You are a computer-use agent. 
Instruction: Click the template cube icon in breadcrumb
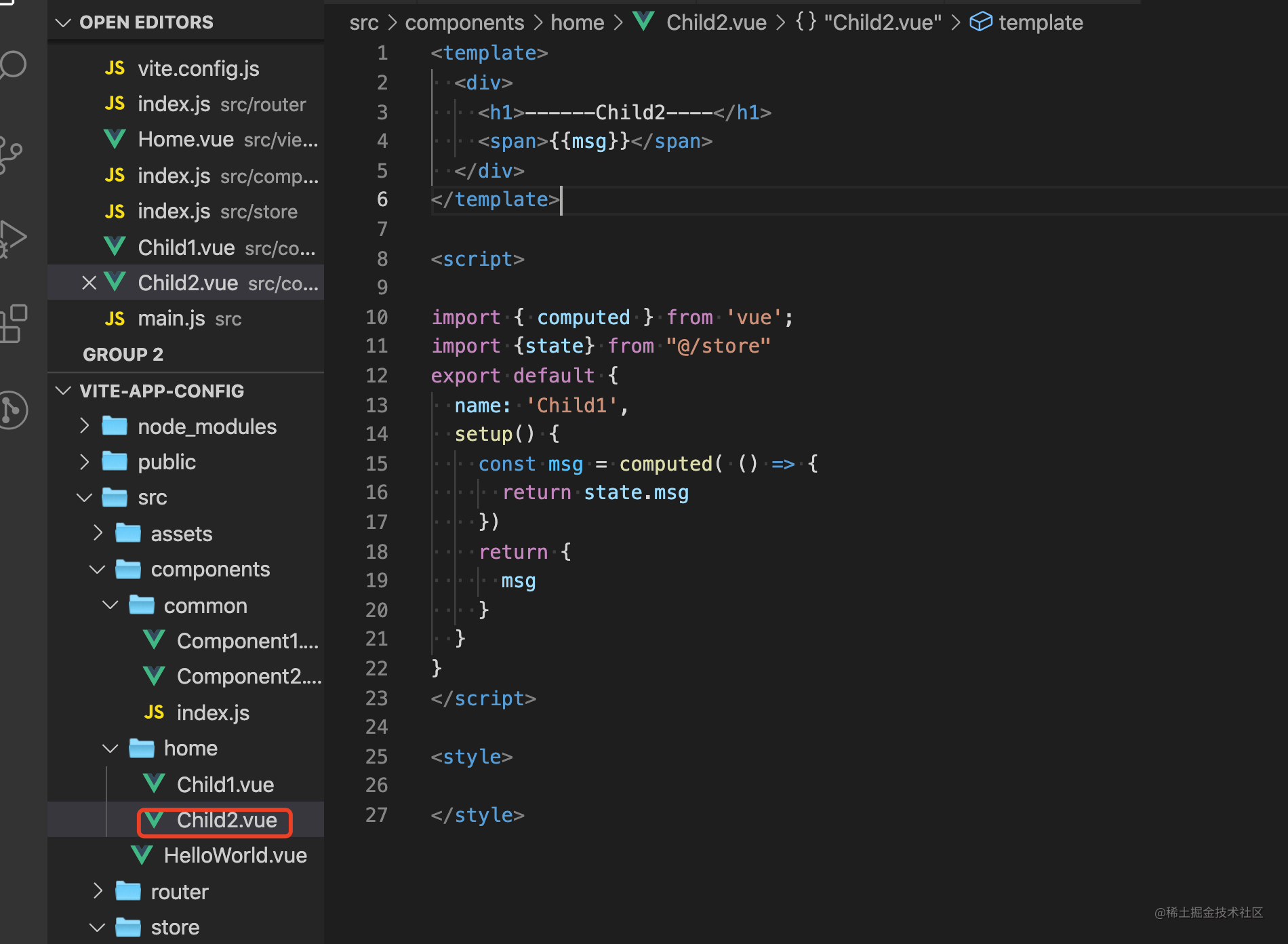tap(981, 22)
